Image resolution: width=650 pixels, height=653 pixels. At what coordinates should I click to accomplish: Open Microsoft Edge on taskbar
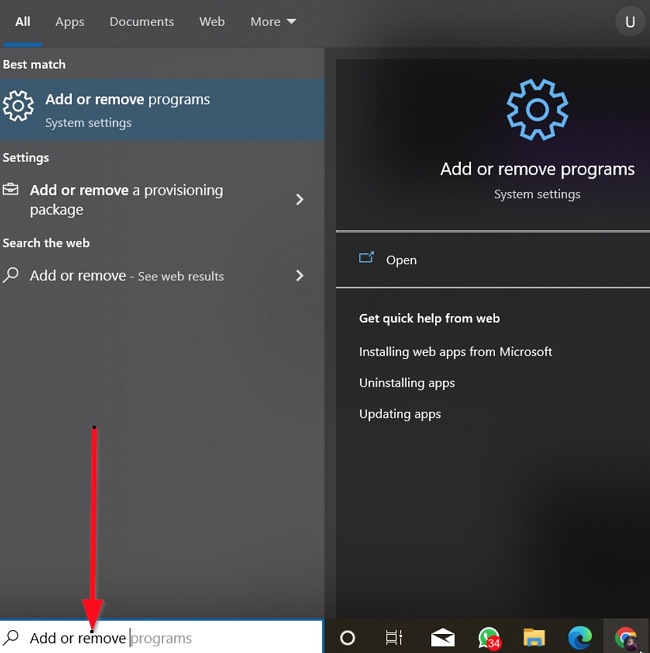point(580,638)
